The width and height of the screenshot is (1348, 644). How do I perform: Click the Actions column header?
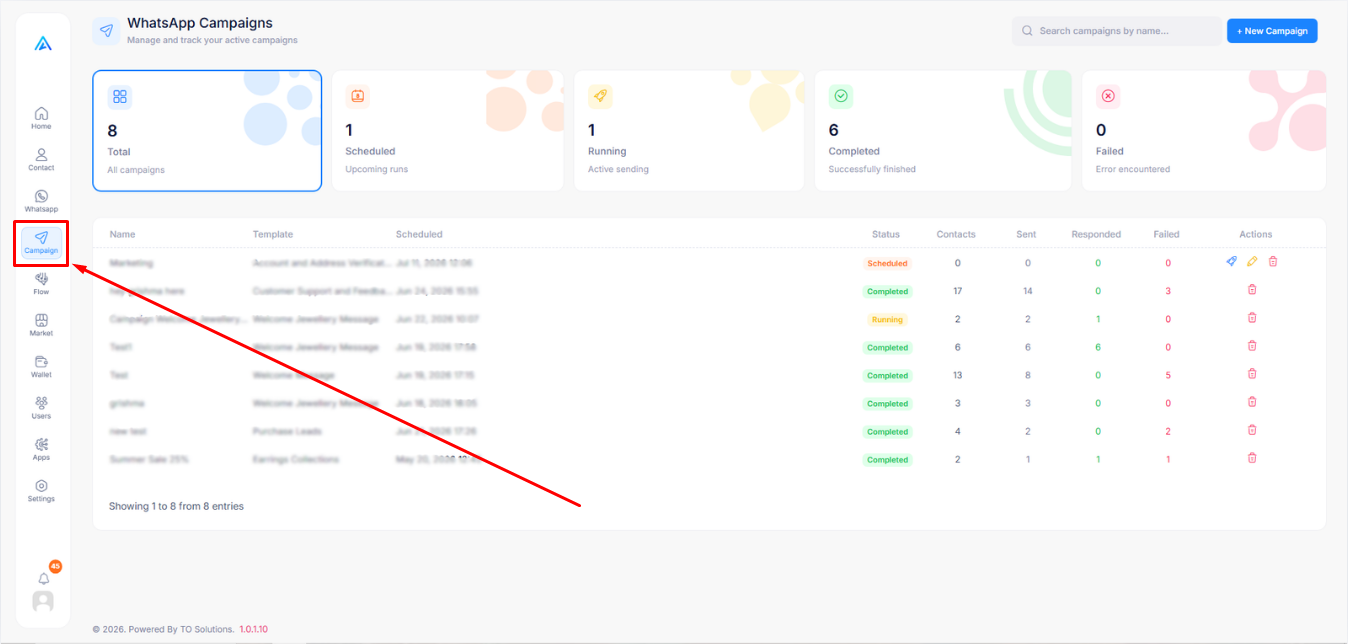coord(1255,234)
